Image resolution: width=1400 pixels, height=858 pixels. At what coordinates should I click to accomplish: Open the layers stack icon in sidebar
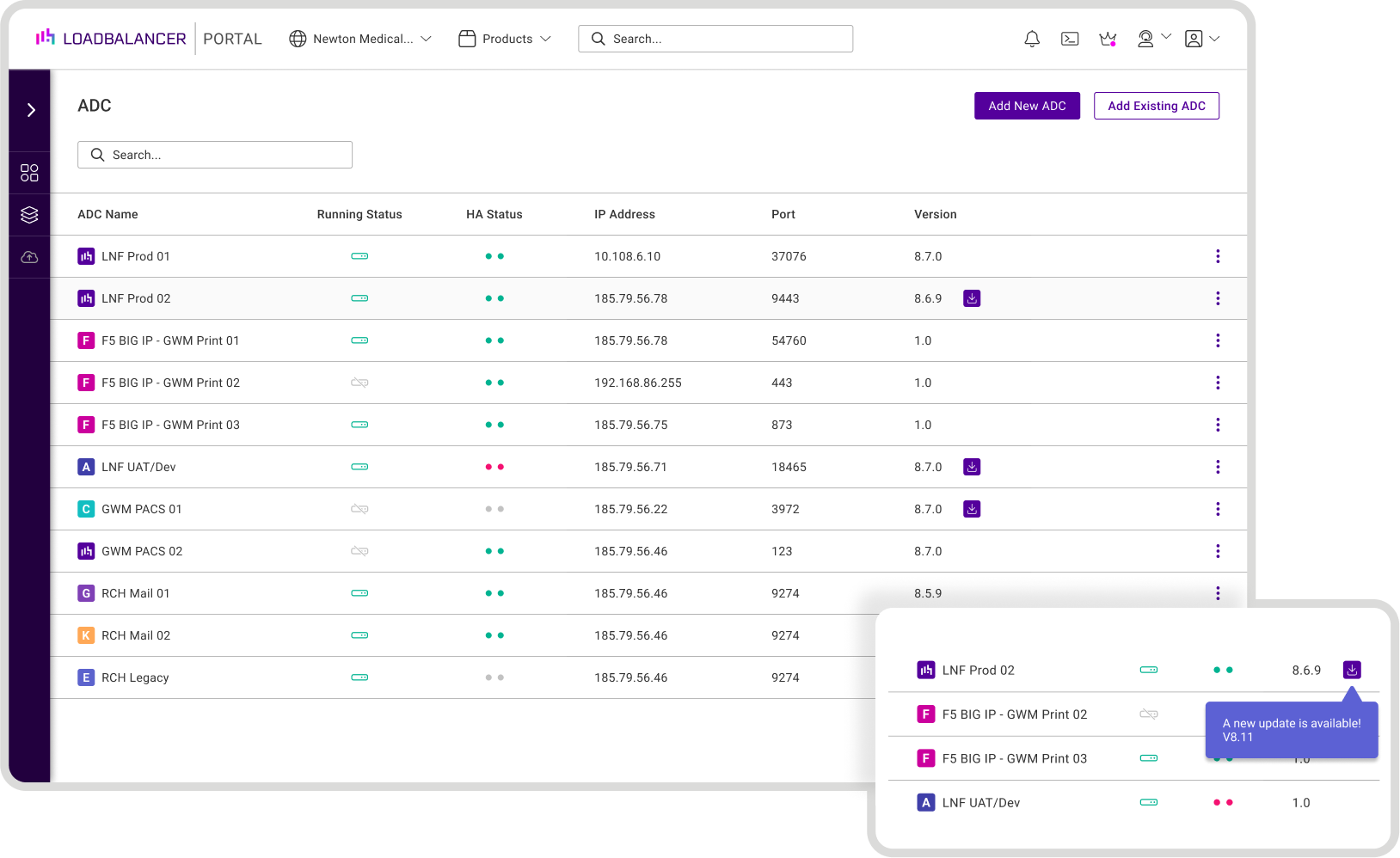29,215
